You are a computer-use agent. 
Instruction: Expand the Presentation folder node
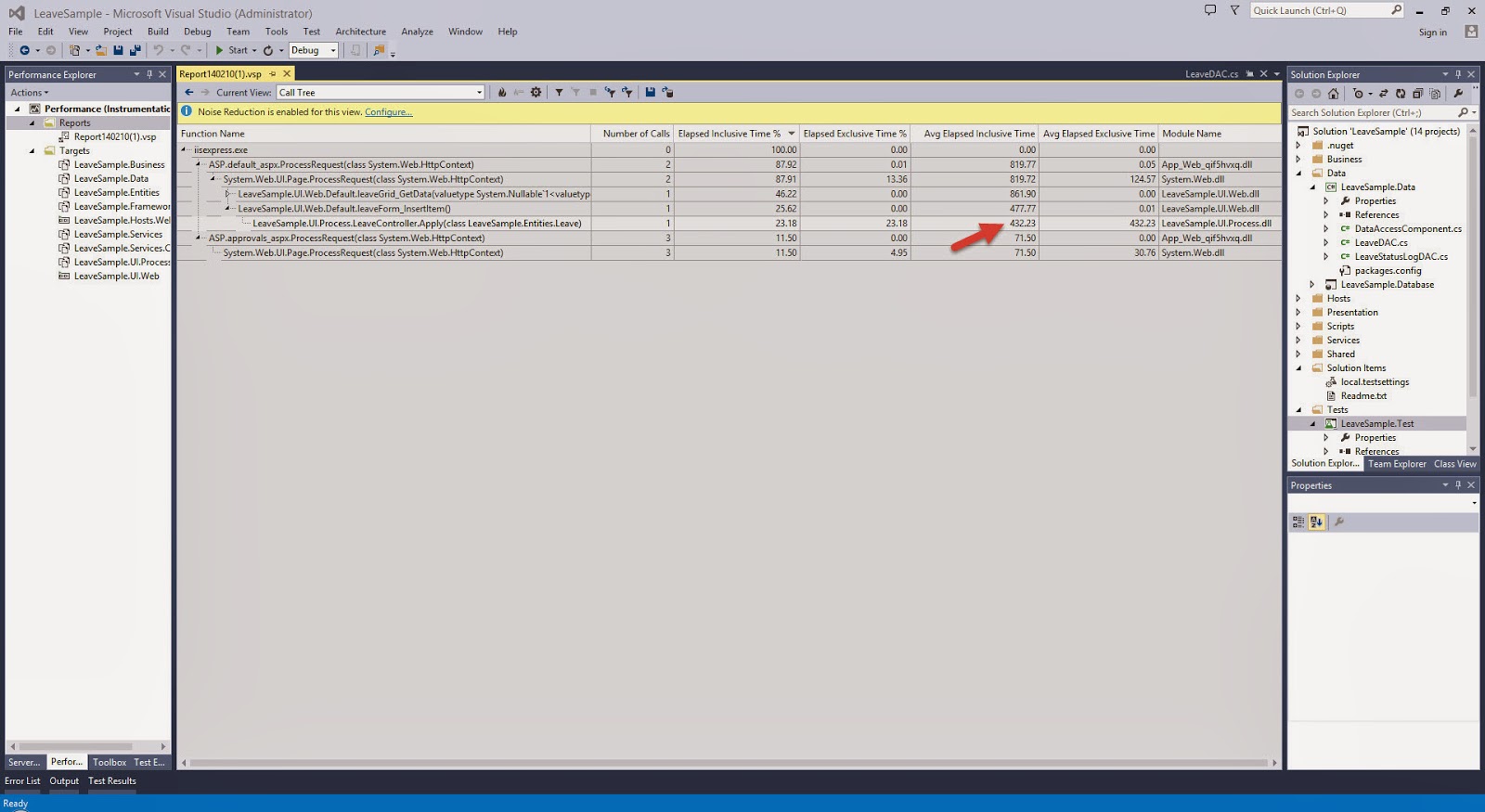(1298, 313)
